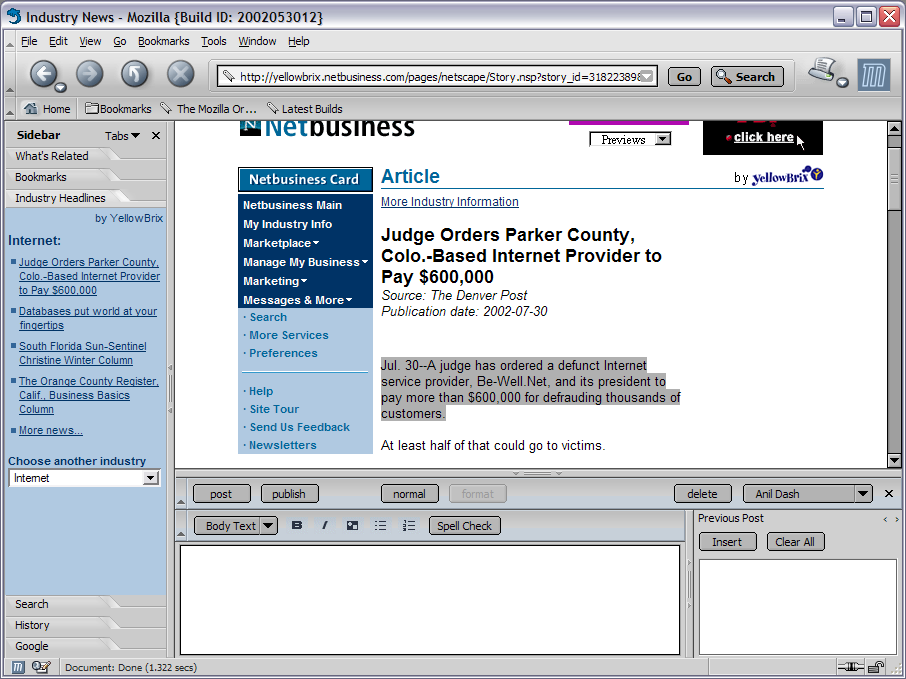Click the Mail icon in status bar
Image resolution: width=906 pixels, height=679 pixels.
click(42, 667)
